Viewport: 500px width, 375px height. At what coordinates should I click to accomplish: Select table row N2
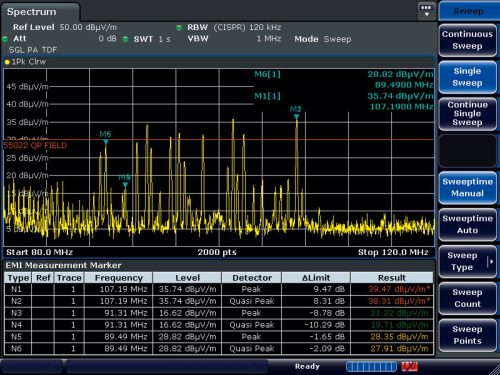219,301
